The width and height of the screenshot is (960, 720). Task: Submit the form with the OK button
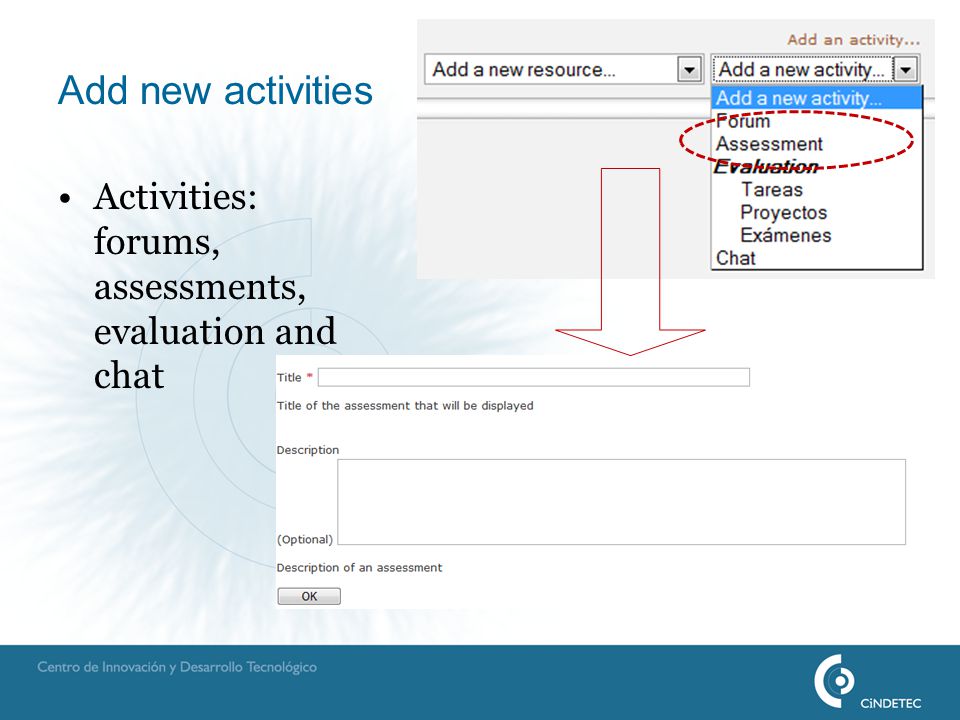click(309, 596)
